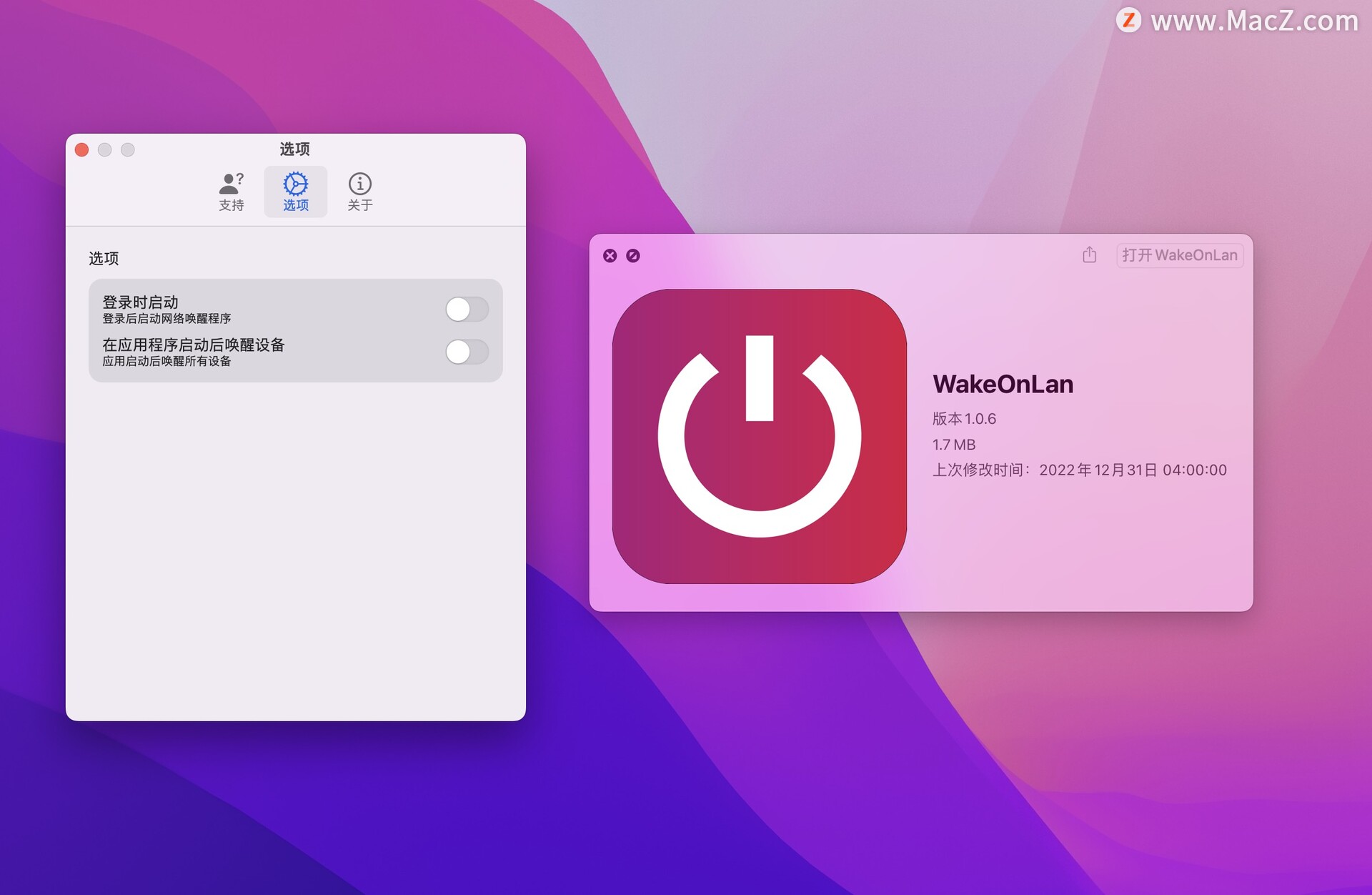1372x895 pixels.
Task: Click the circle-slash full screen icon in preview
Action: (633, 256)
